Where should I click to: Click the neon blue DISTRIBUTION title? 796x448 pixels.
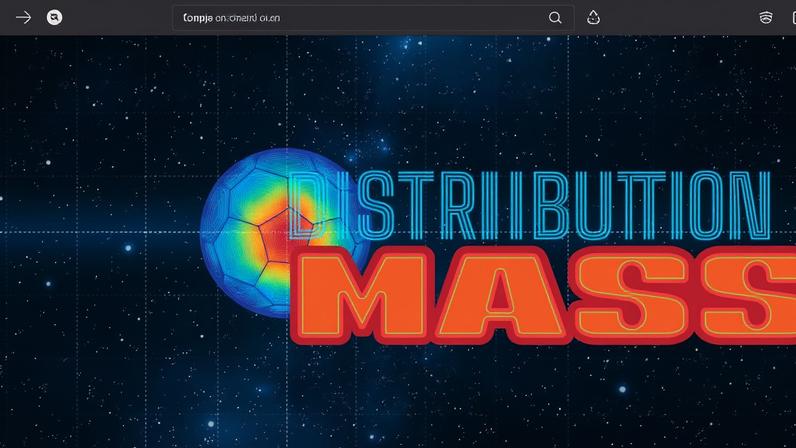click(x=529, y=205)
